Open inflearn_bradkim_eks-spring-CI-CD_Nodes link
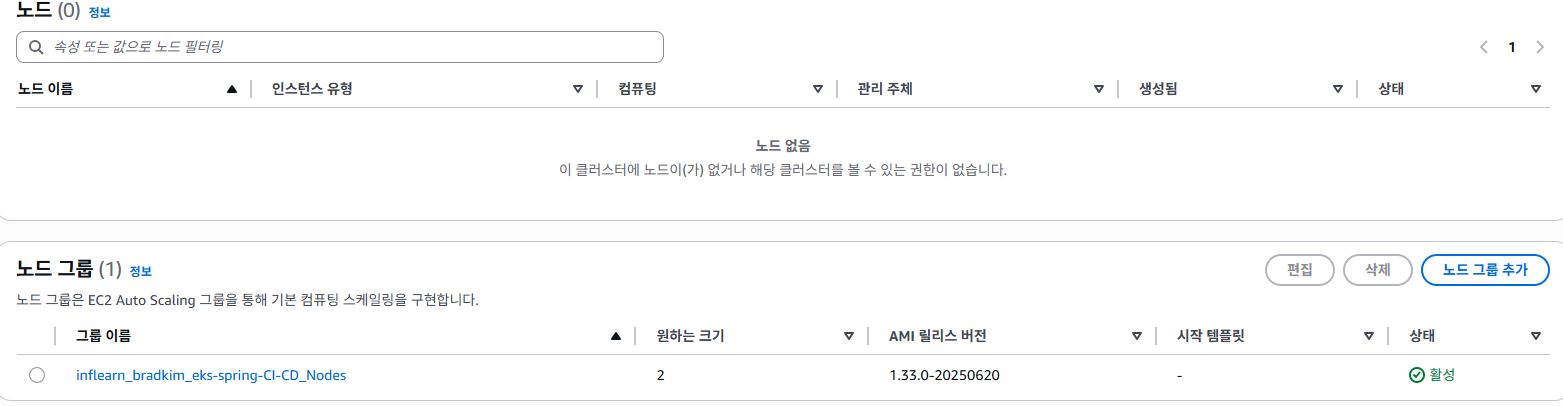1563x406 pixels. 211,375
